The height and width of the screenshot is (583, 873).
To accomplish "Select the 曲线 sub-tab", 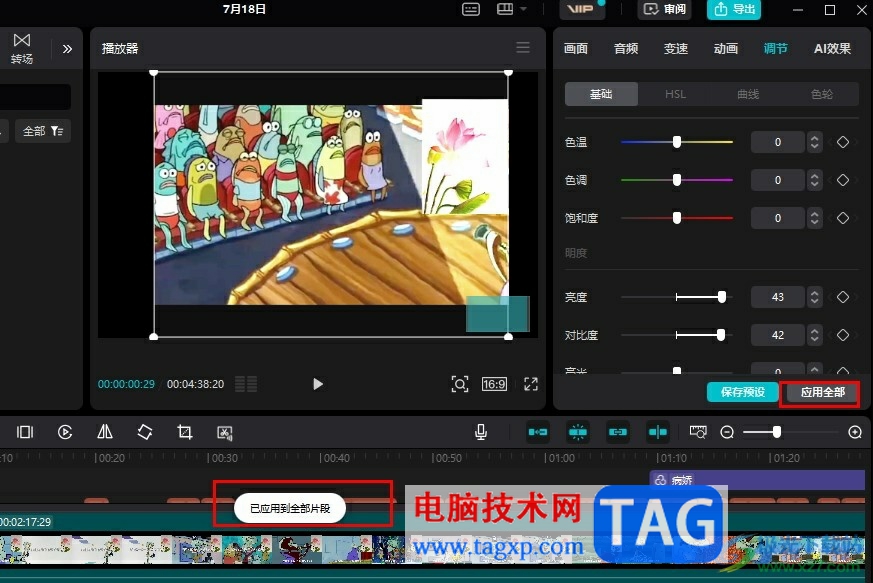I will click(x=748, y=94).
